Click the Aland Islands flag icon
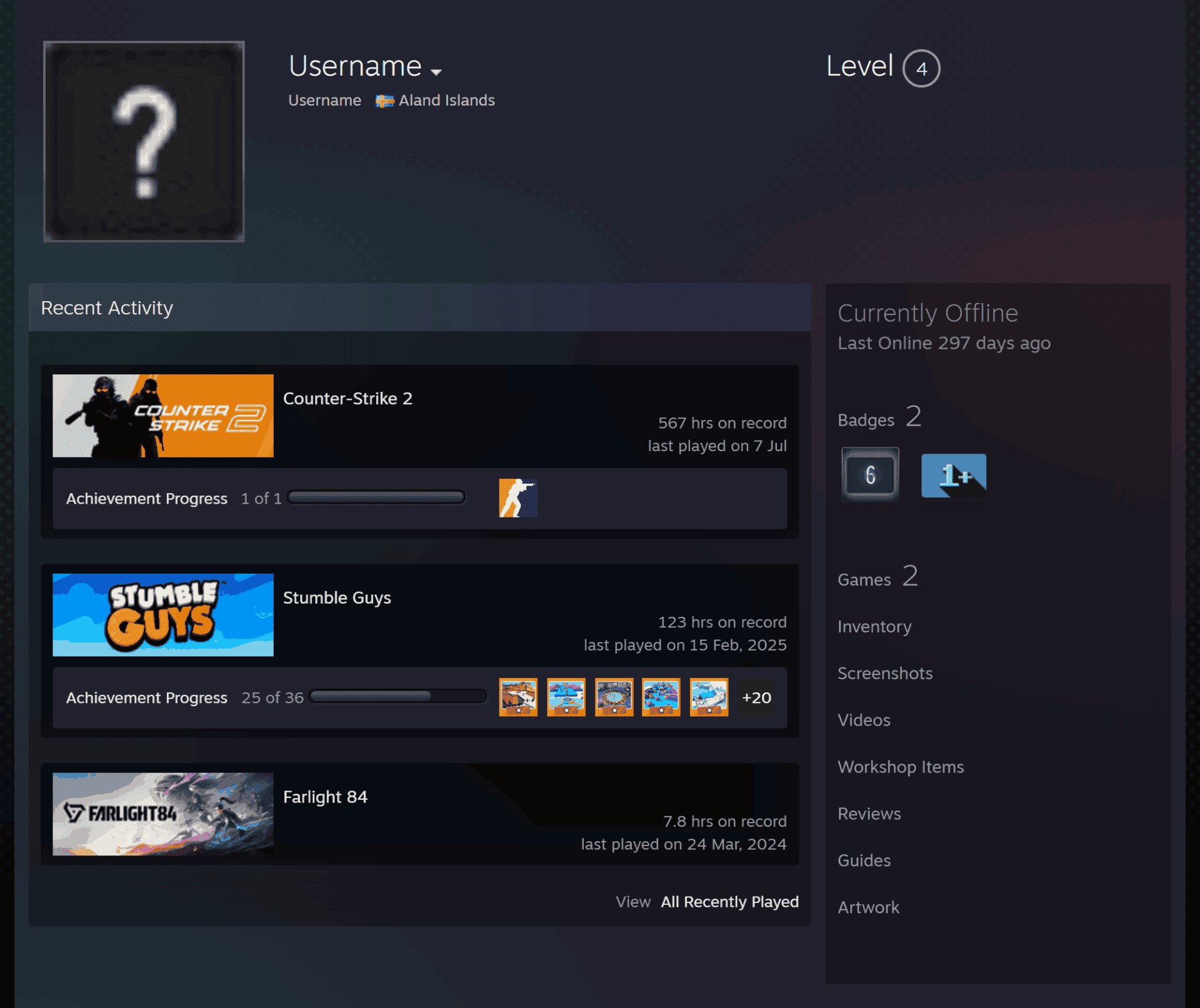Image resolution: width=1200 pixels, height=1008 pixels. click(x=384, y=101)
